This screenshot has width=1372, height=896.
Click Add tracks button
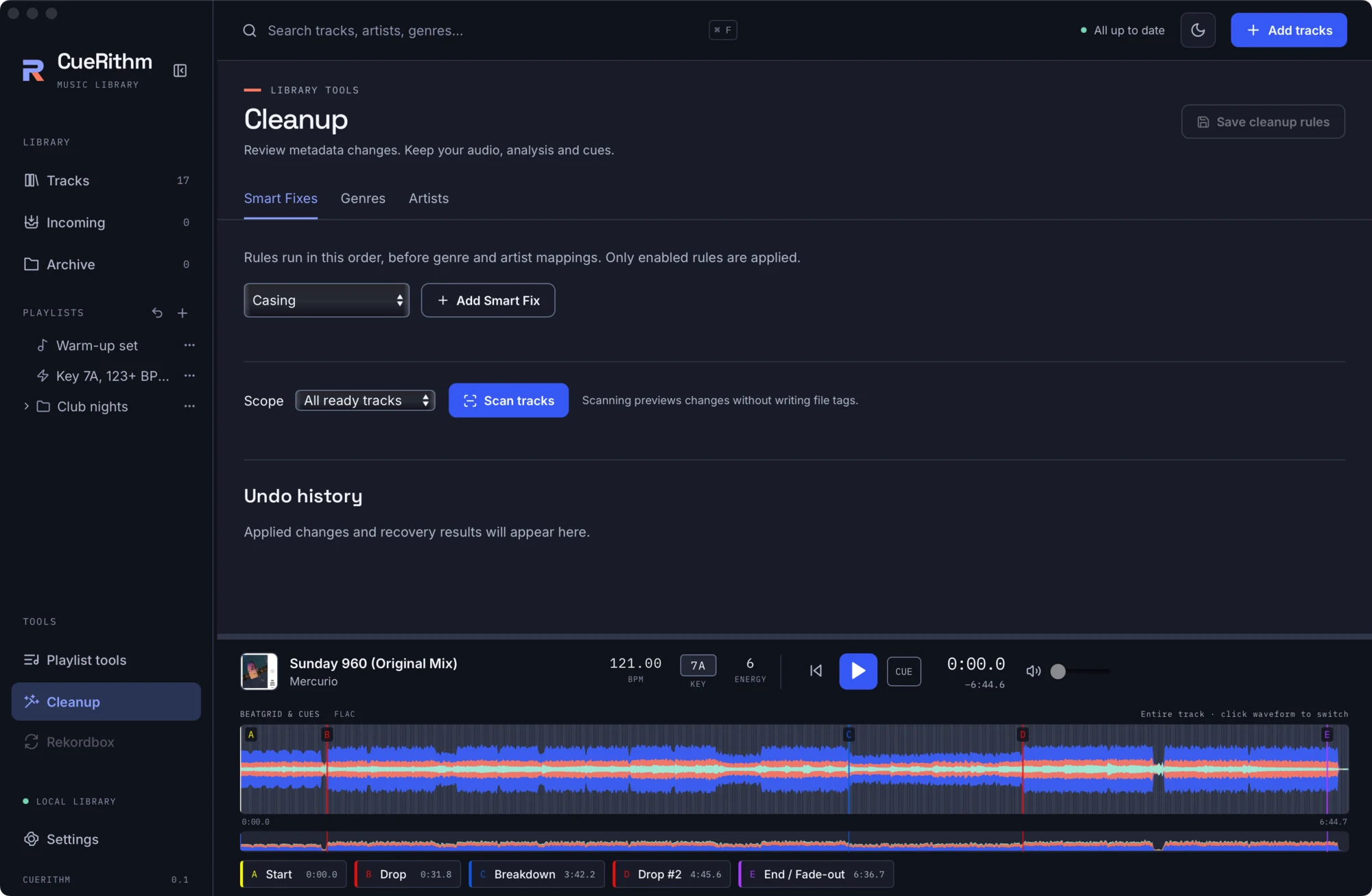click(x=1289, y=30)
